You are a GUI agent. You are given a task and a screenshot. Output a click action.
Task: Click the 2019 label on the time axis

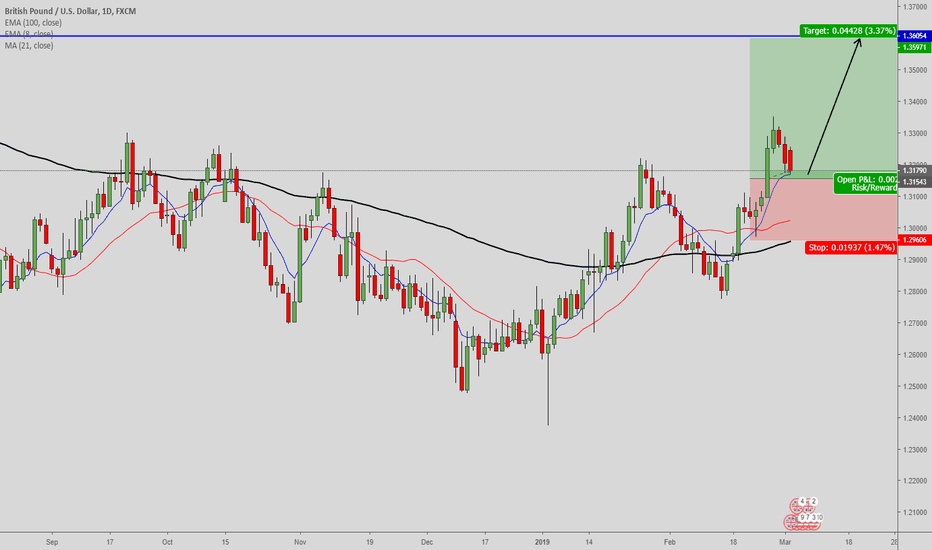pos(542,542)
